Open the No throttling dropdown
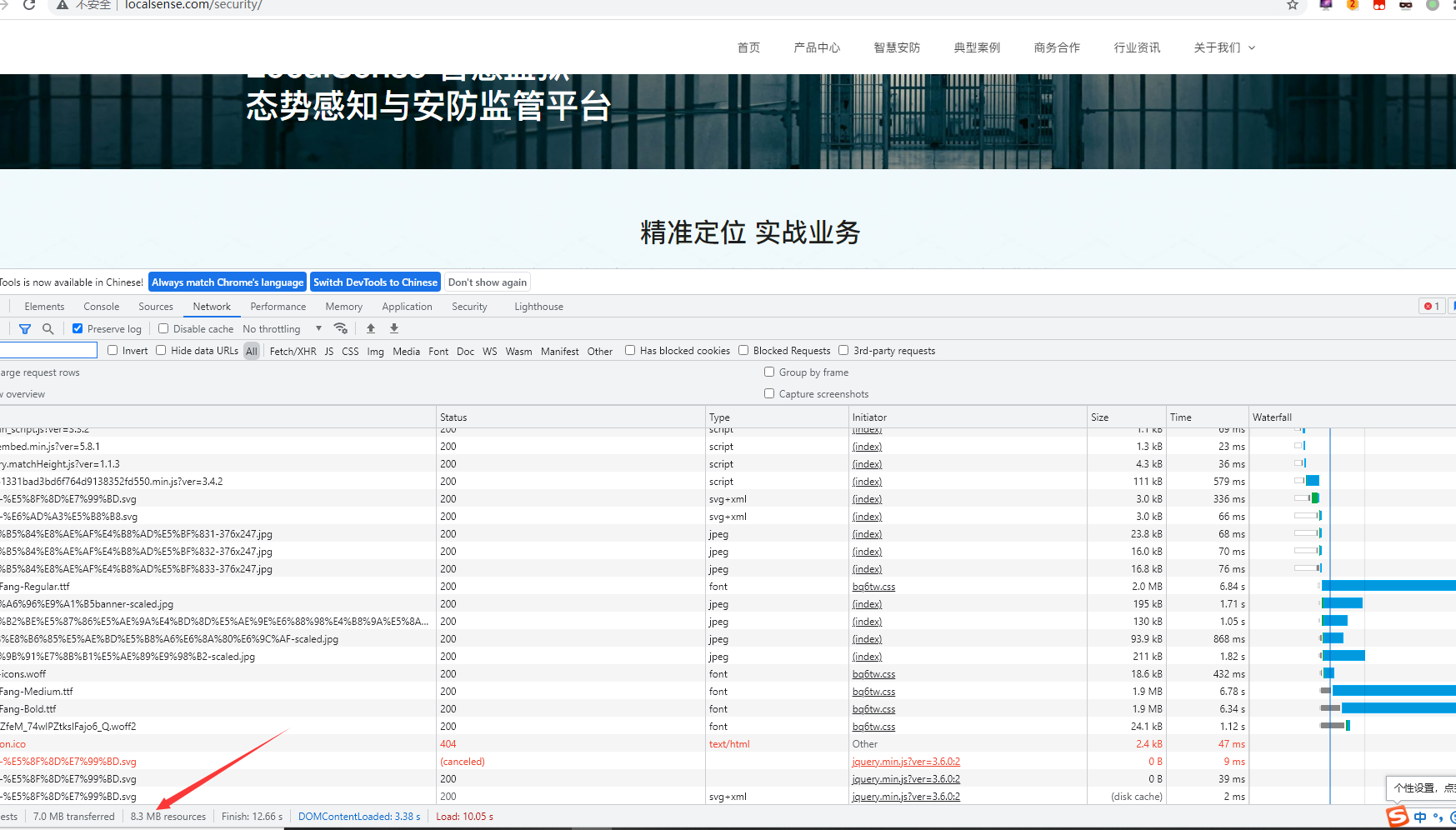Screen dimensions: 1456x830 [282, 329]
